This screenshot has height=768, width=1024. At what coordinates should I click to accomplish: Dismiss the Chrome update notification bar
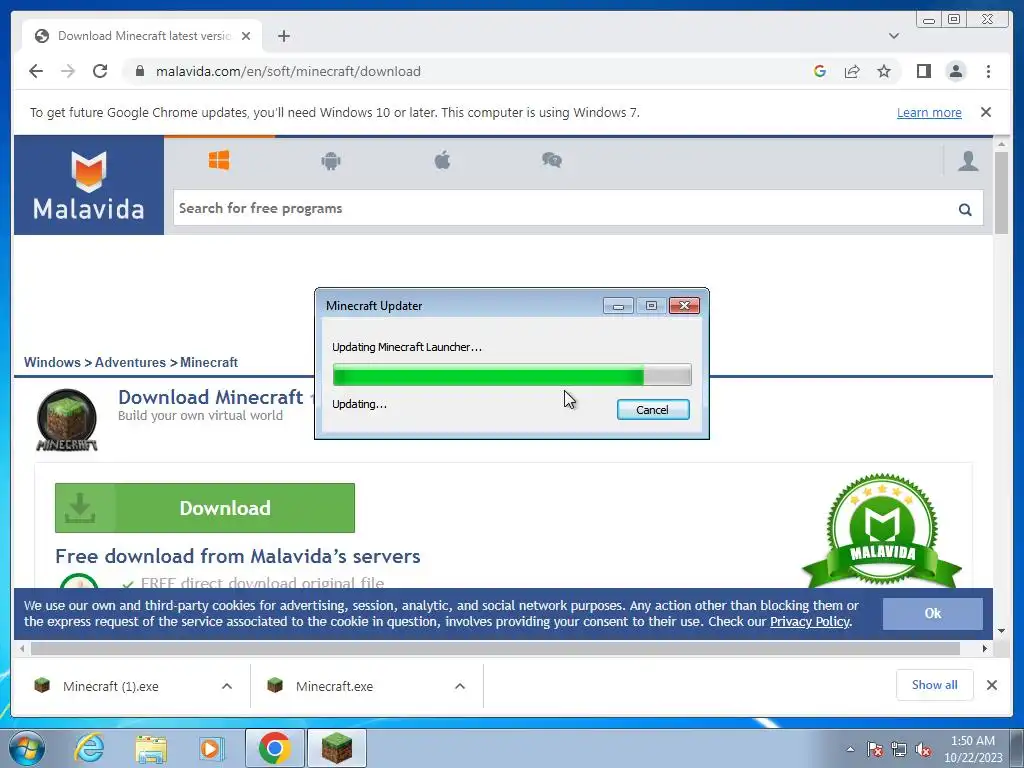click(985, 112)
